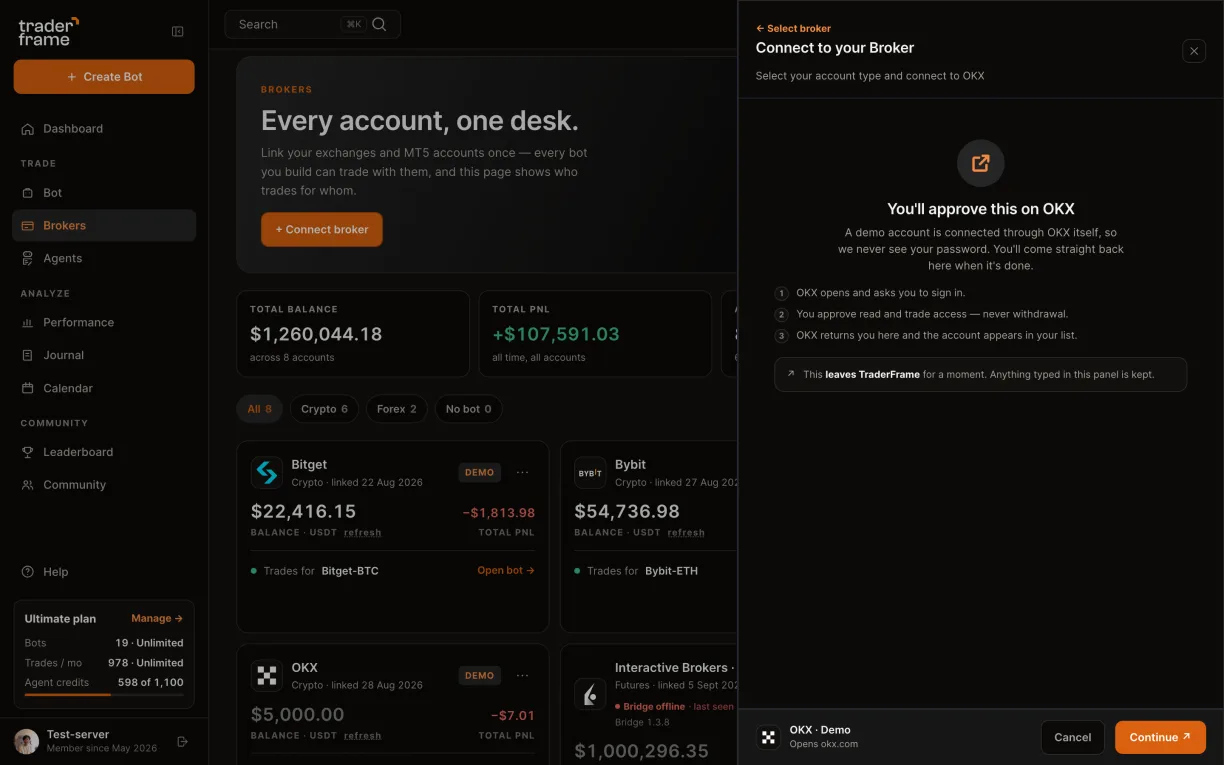
Task: Open the Community page
Action: [104, 485]
